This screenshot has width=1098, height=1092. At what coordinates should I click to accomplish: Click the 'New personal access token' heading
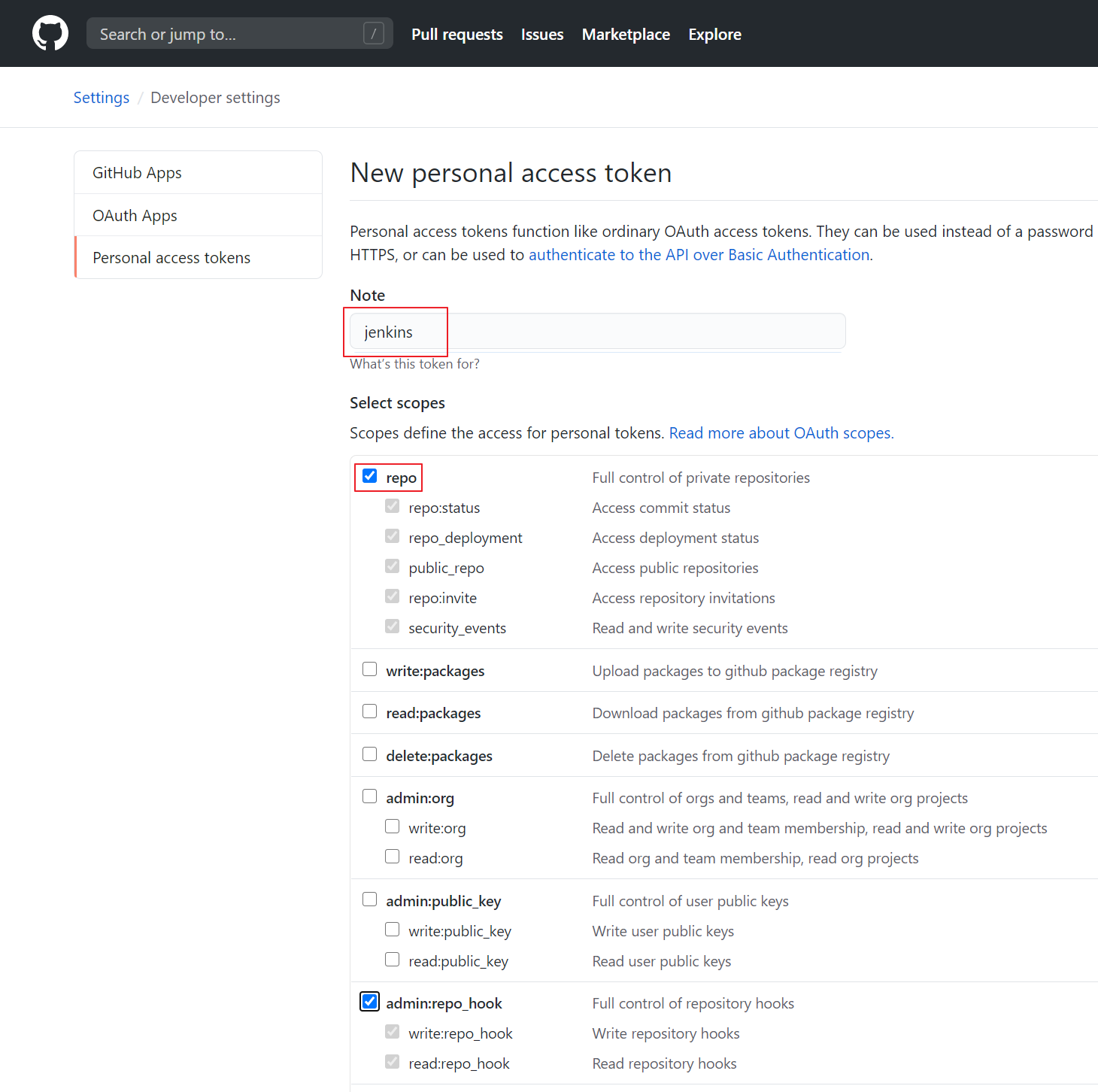click(511, 173)
